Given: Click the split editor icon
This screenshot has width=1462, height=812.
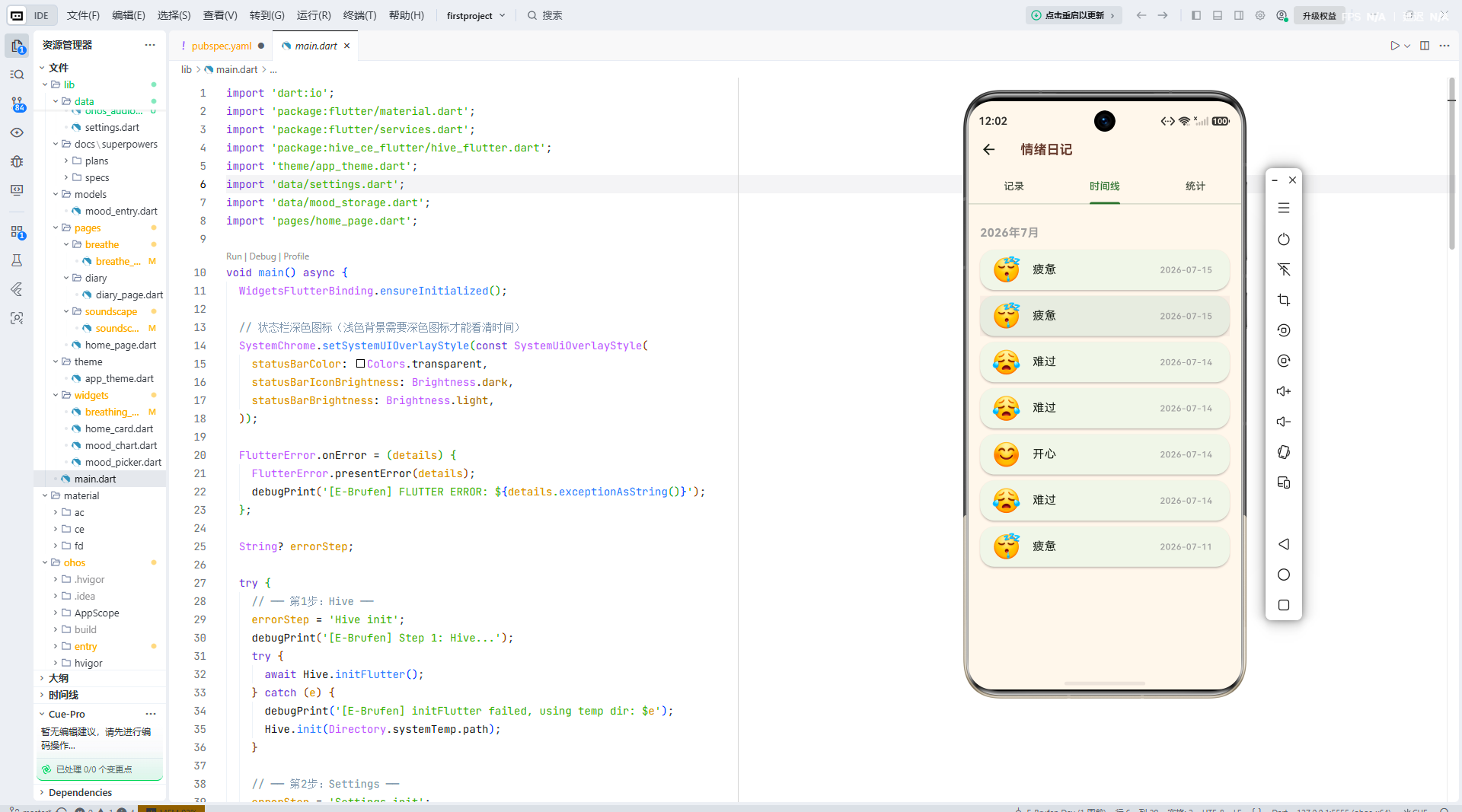Looking at the screenshot, I should tap(1425, 46).
